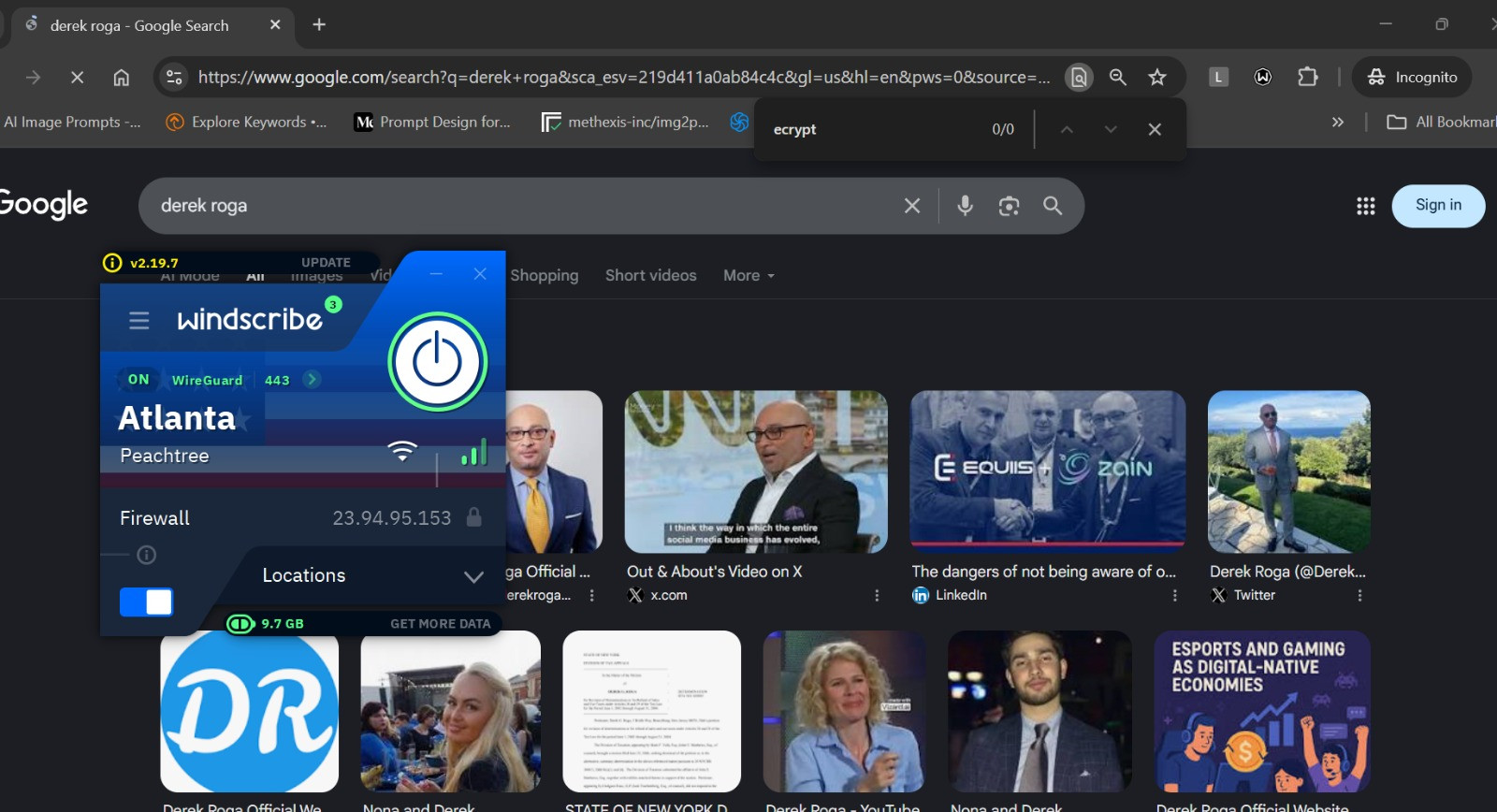Click the Incognito indicator button
Viewport: 1497px width, 812px height.
(1412, 77)
